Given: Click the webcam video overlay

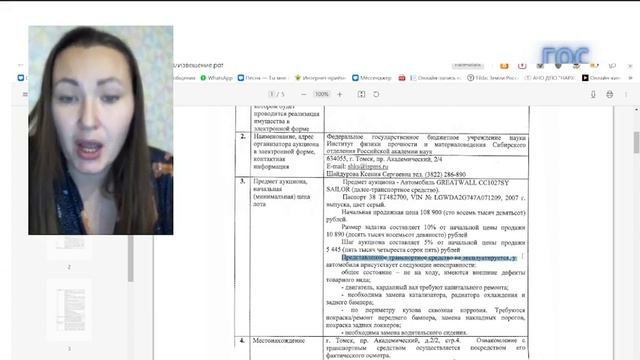Looking at the screenshot, I should (x=101, y=130).
